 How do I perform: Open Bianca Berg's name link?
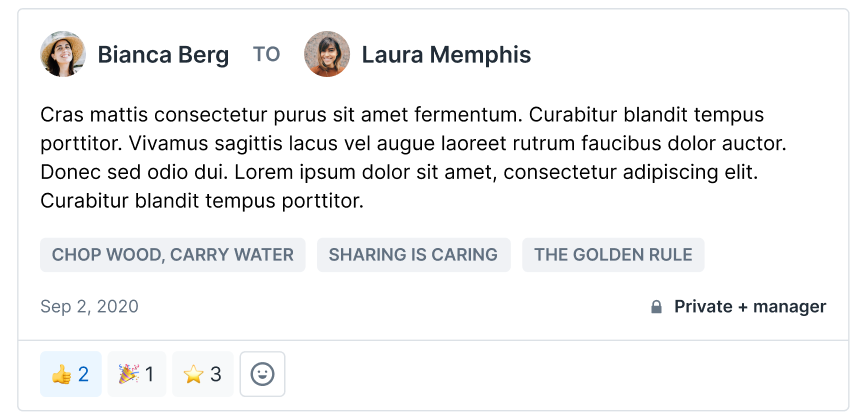pyautogui.click(x=163, y=55)
